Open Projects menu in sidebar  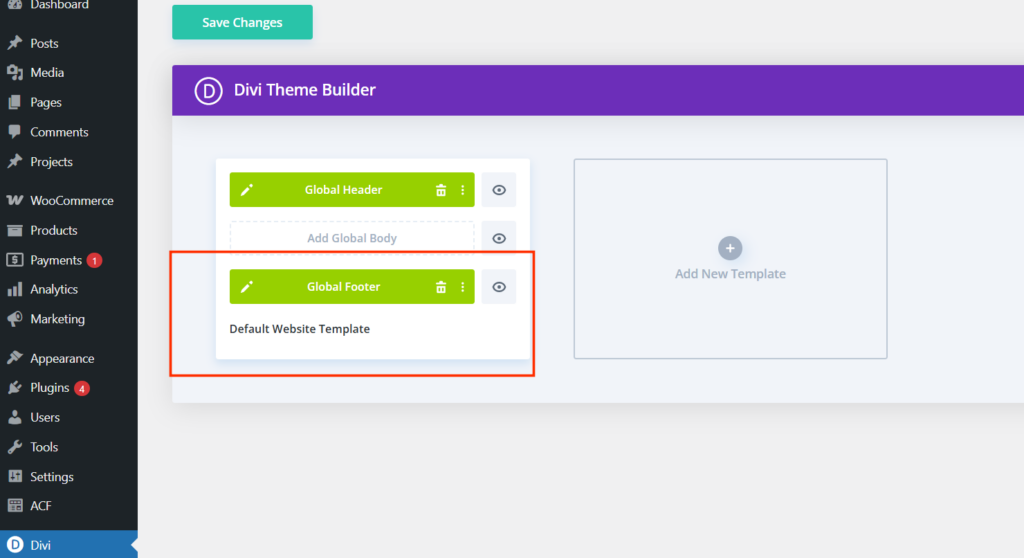tap(69, 162)
